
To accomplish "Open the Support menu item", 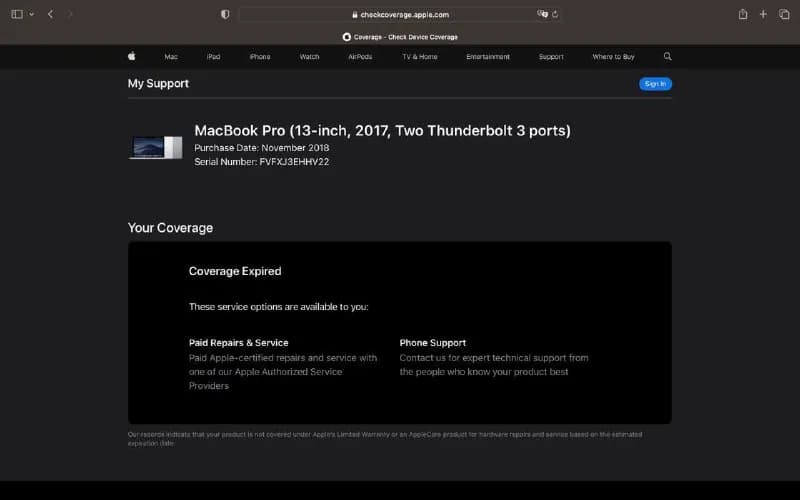I will coord(551,57).
